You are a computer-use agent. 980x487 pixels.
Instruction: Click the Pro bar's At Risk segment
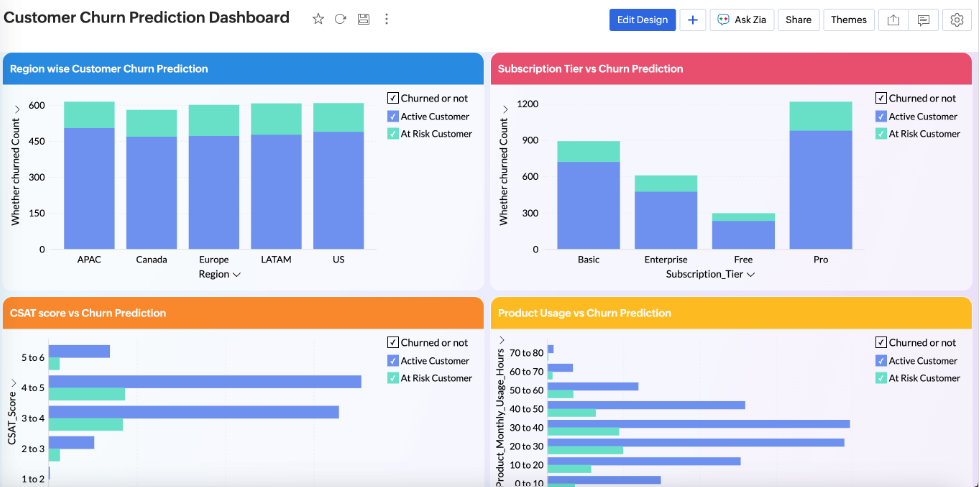[820, 116]
